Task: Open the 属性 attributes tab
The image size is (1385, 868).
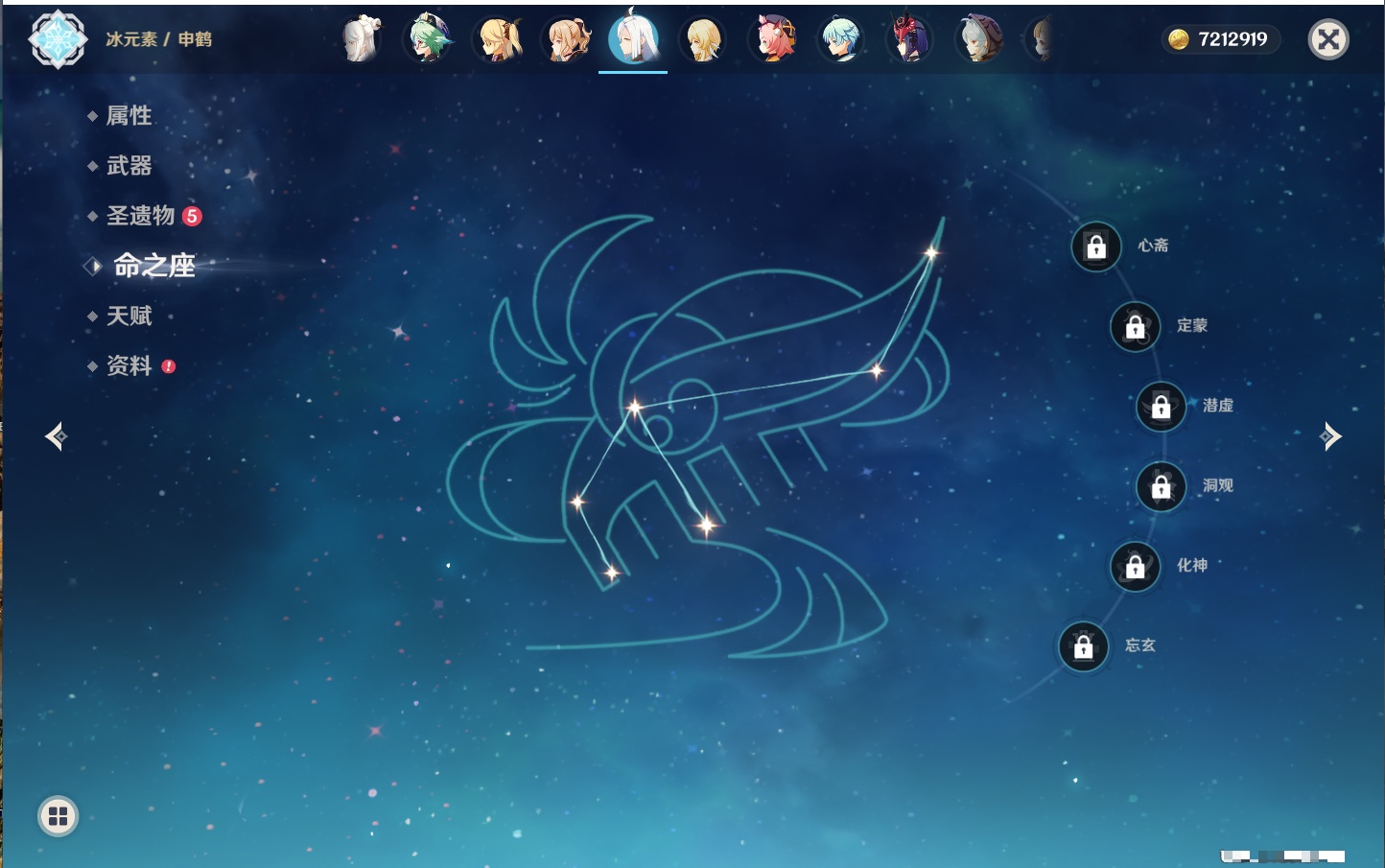Action: pyautogui.click(x=129, y=116)
